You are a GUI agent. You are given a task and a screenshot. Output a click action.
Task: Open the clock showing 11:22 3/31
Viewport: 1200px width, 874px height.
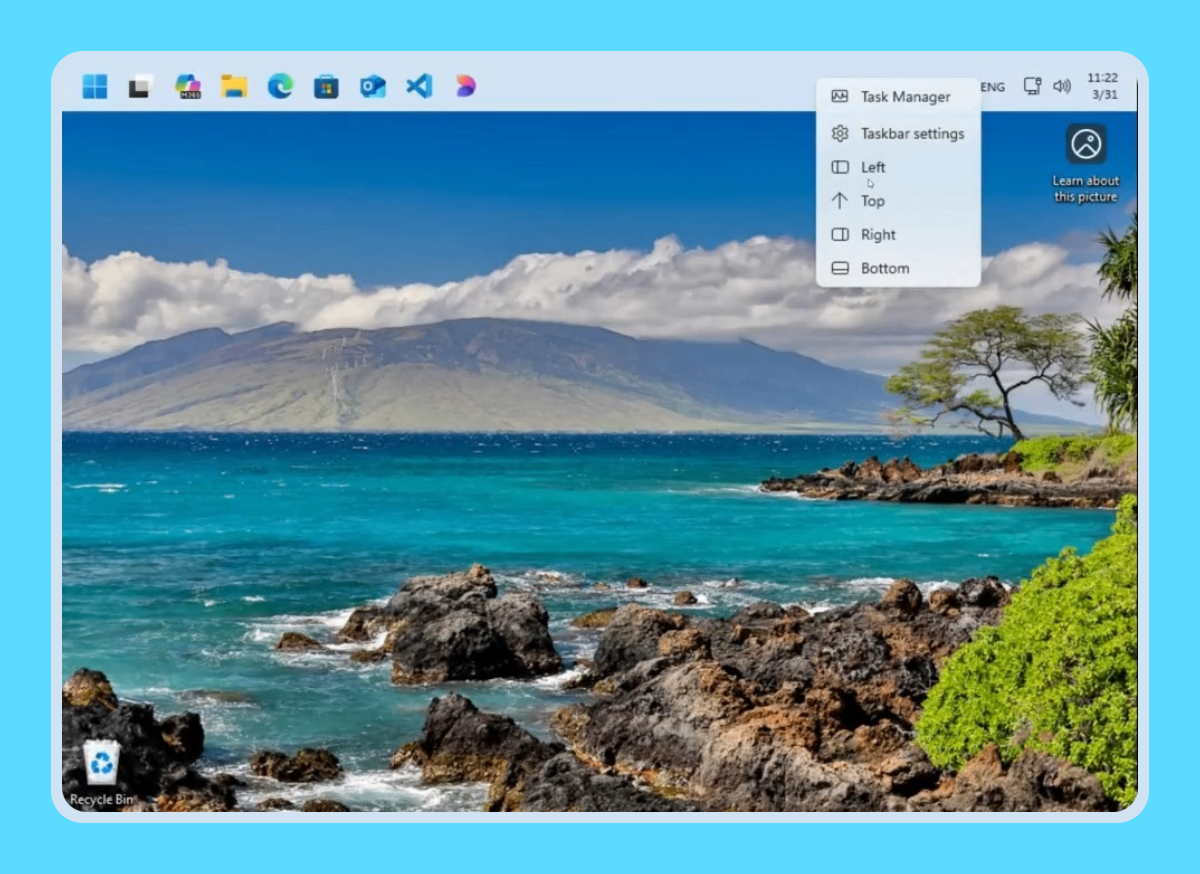pyautogui.click(x=1103, y=86)
